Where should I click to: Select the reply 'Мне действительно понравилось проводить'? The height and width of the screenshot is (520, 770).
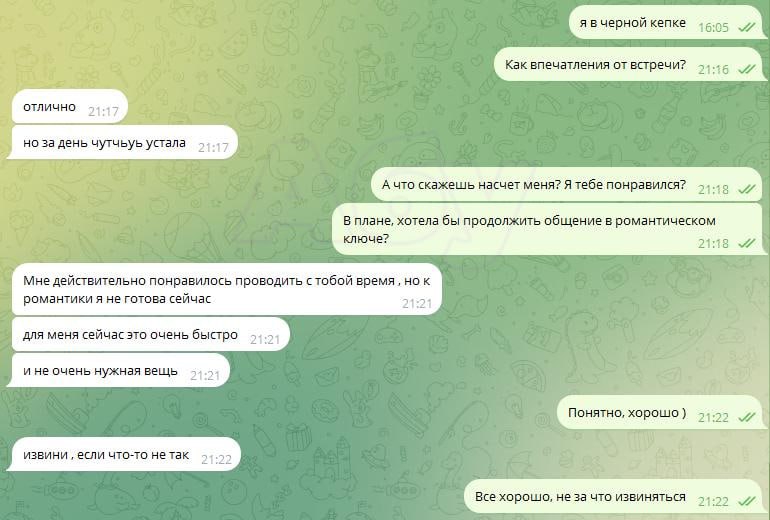(x=226, y=289)
